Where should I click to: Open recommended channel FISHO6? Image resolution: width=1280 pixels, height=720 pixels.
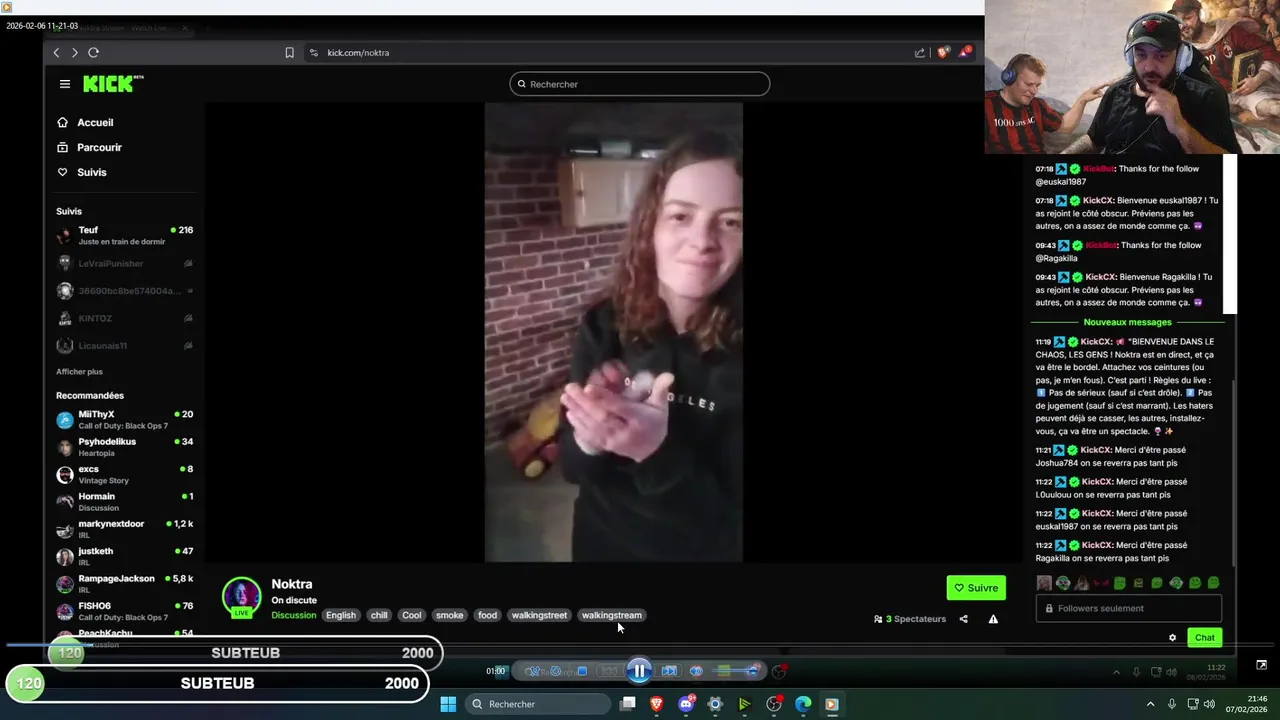tap(125, 611)
